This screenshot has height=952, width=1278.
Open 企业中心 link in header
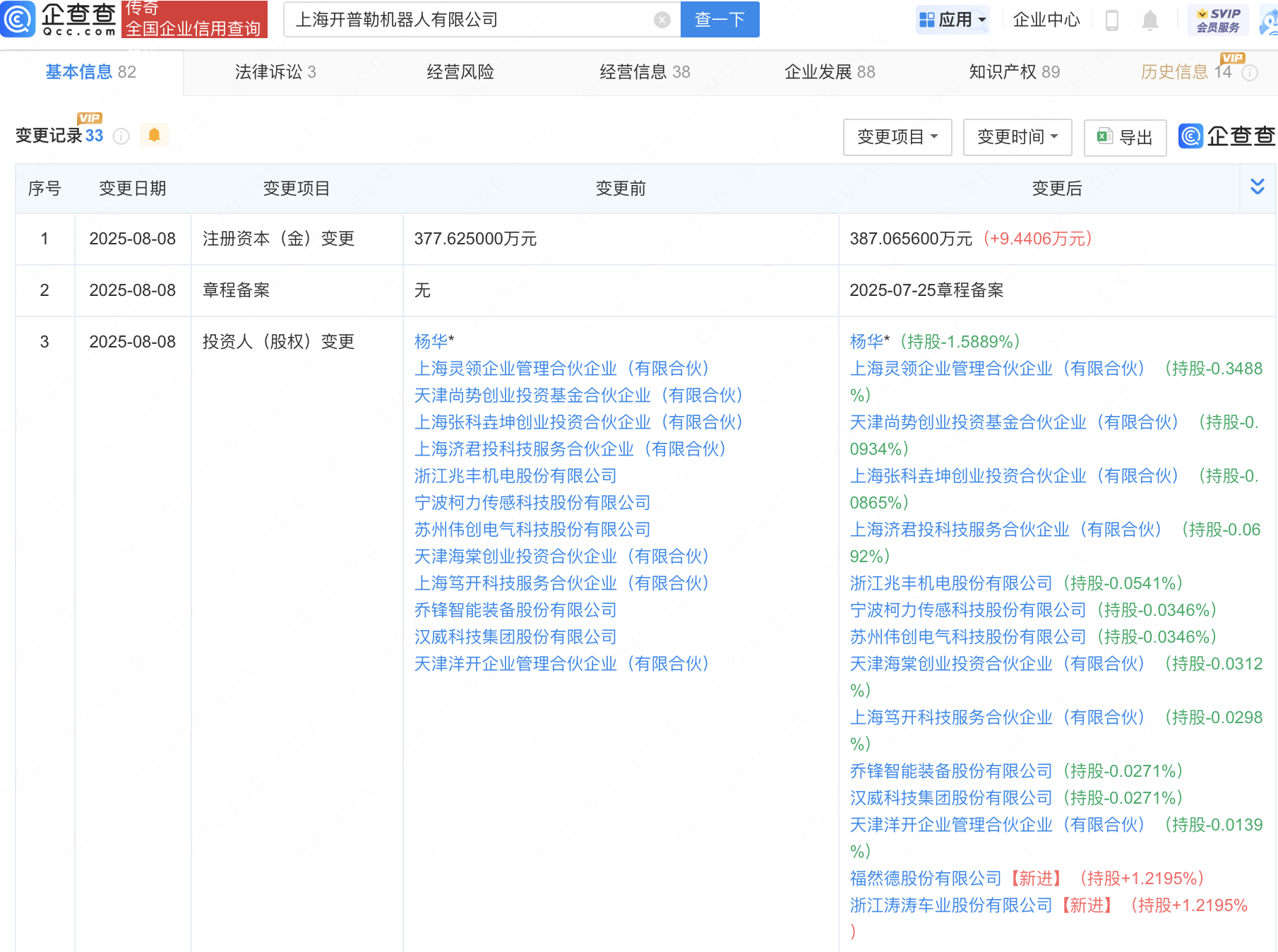(1046, 20)
